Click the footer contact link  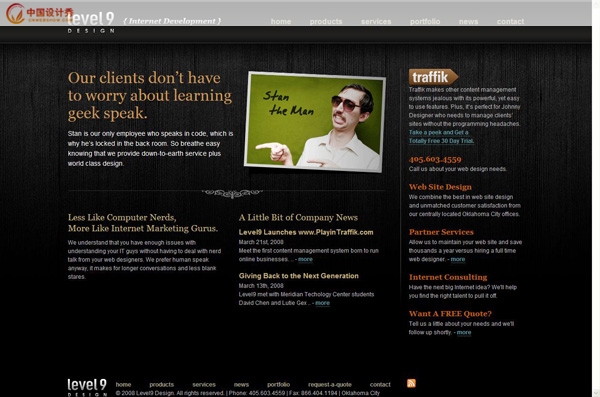click(380, 384)
